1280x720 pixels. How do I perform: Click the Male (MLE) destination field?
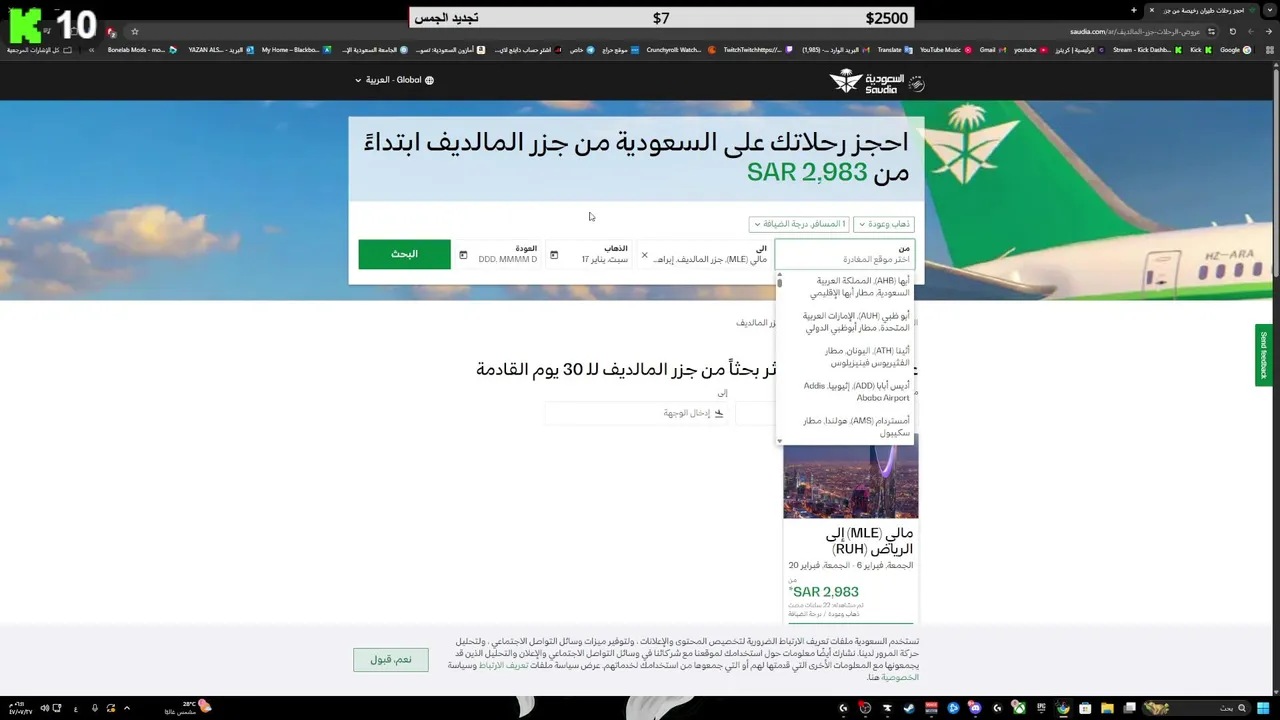[x=704, y=254]
